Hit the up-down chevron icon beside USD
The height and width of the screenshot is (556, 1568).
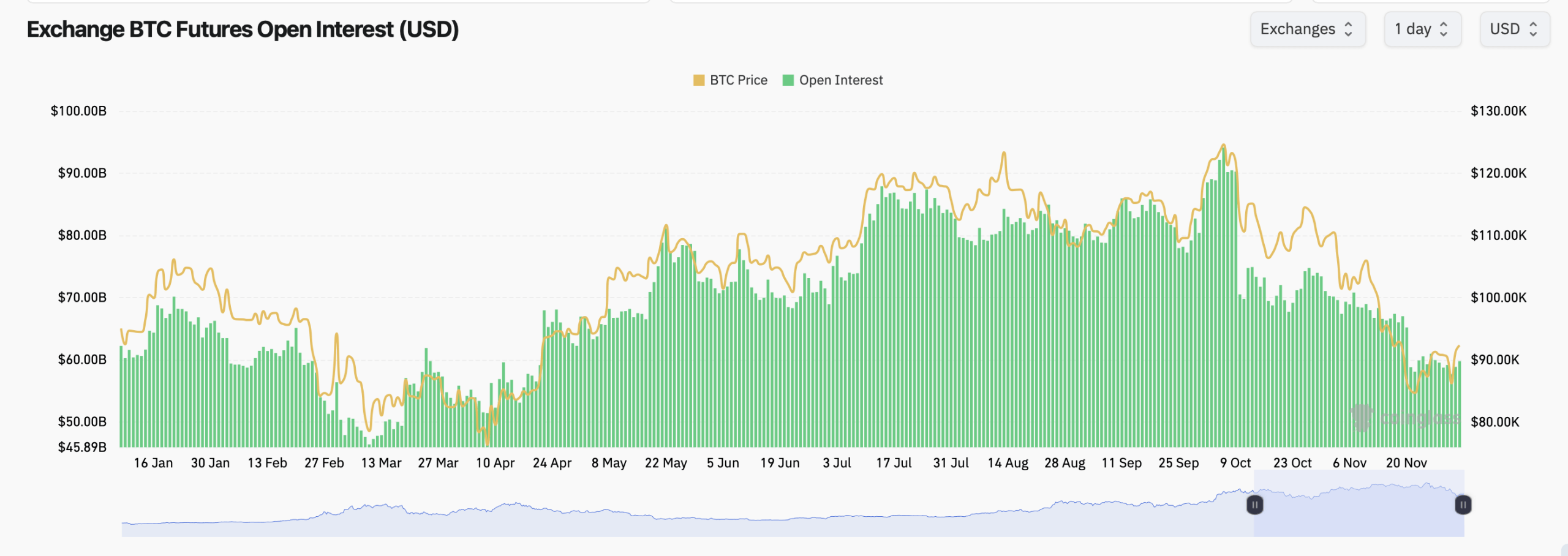click(x=1533, y=29)
